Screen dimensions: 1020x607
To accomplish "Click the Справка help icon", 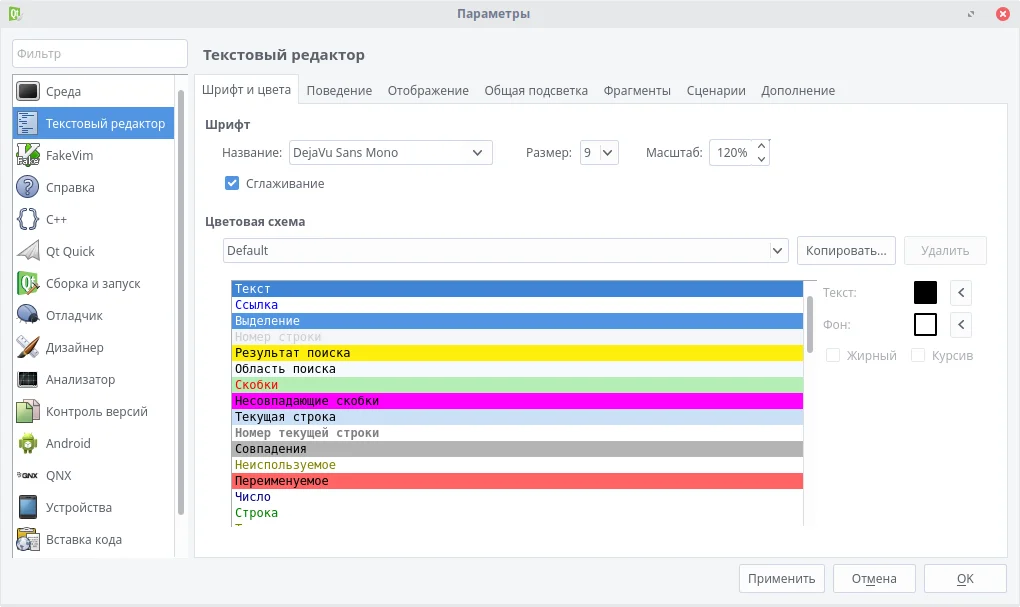I will (x=28, y=187).
